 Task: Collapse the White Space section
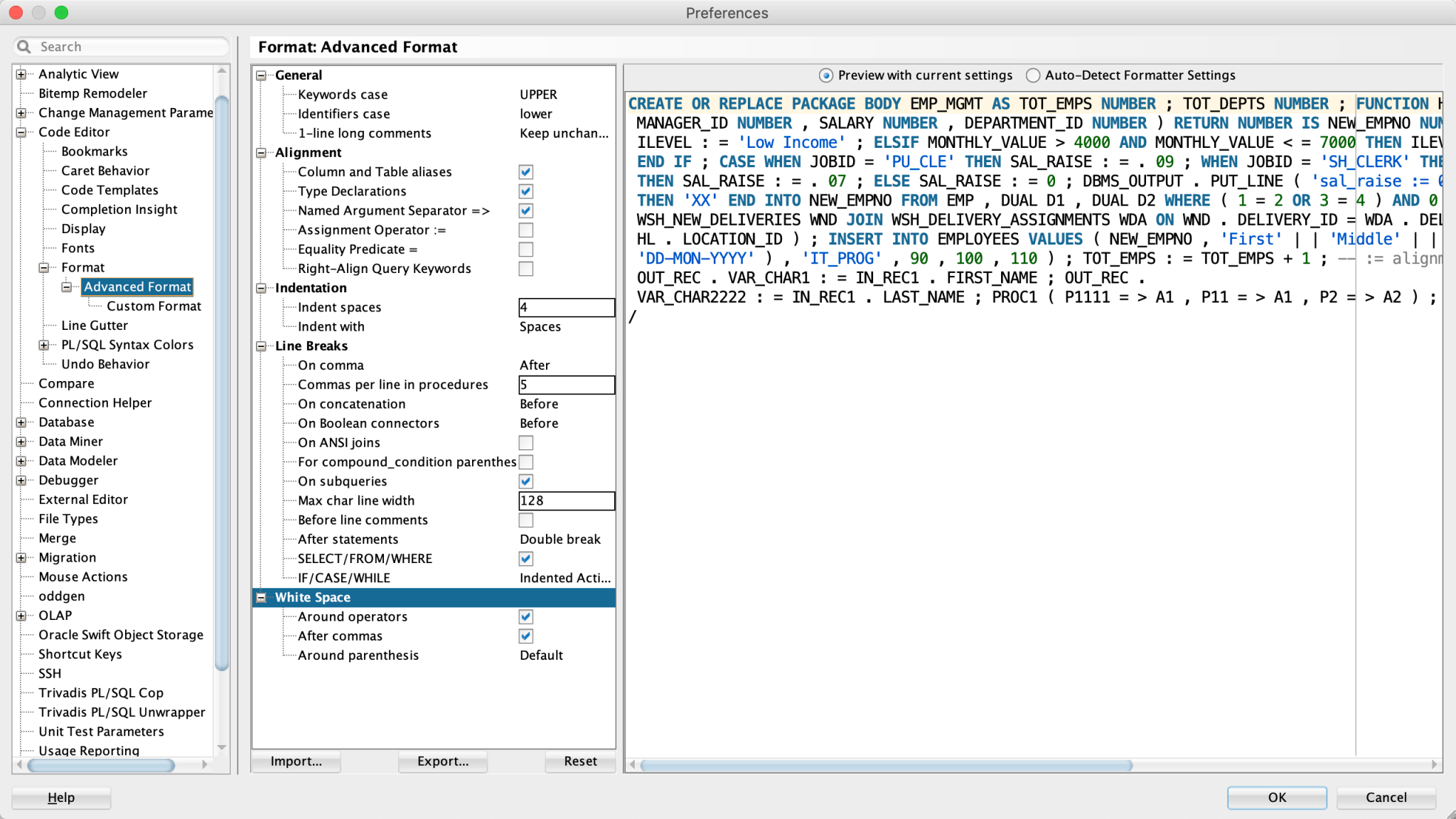[x=261, y=597]
